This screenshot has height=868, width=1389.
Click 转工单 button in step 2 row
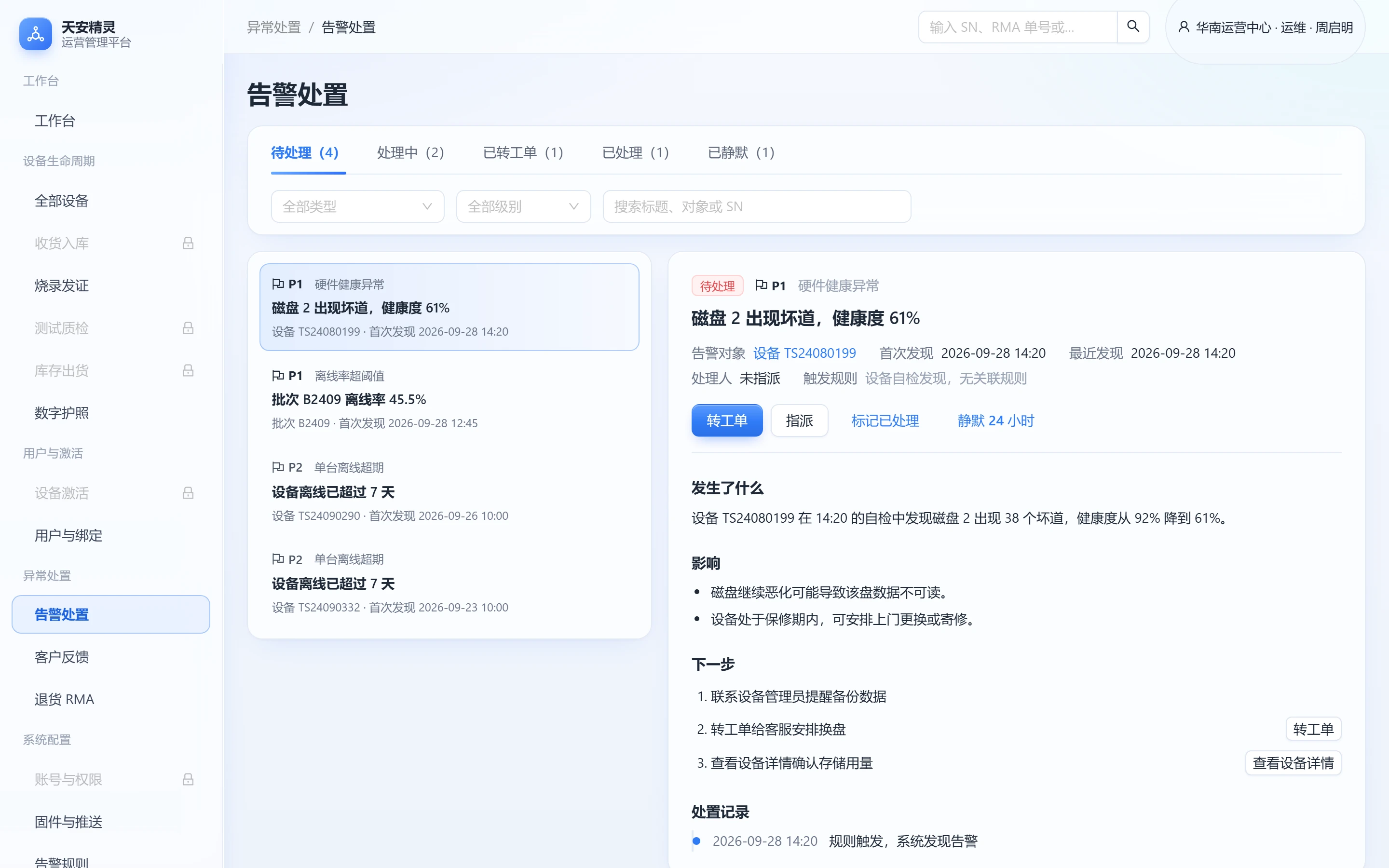coord(1313,729)
